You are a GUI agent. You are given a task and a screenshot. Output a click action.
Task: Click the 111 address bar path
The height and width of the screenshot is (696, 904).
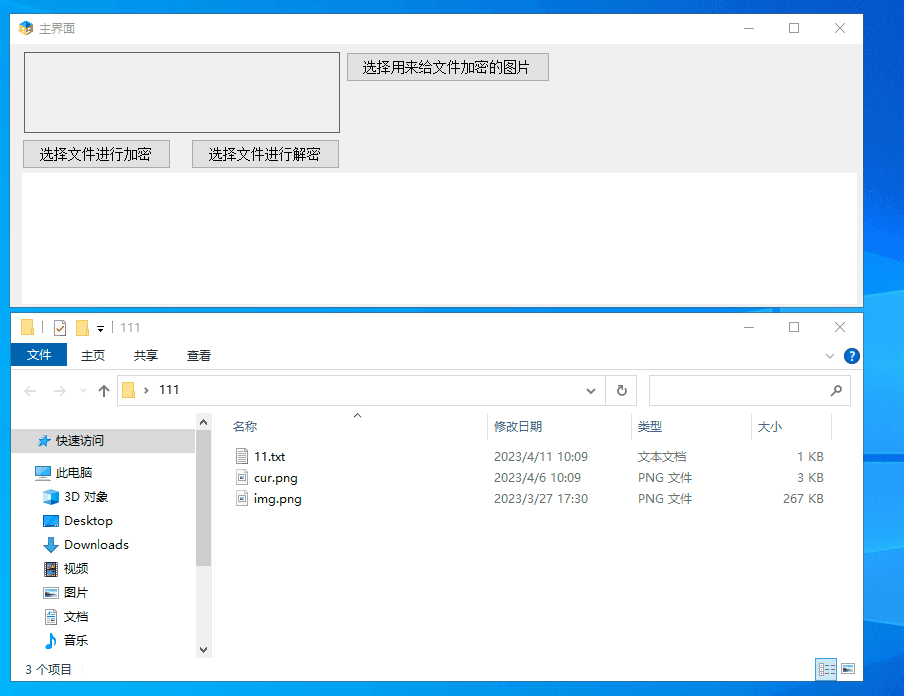pyautogui.click(x=169, y=390)
